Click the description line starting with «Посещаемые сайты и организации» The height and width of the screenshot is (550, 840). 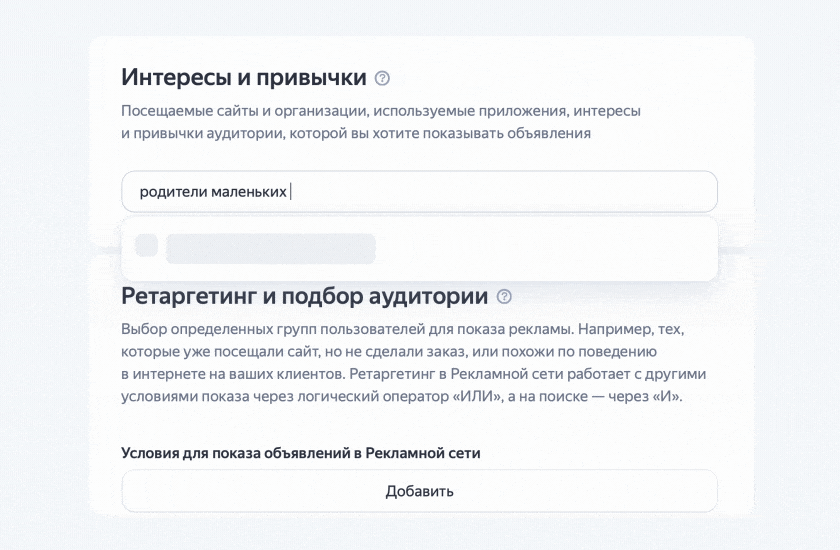pos(380,112)
